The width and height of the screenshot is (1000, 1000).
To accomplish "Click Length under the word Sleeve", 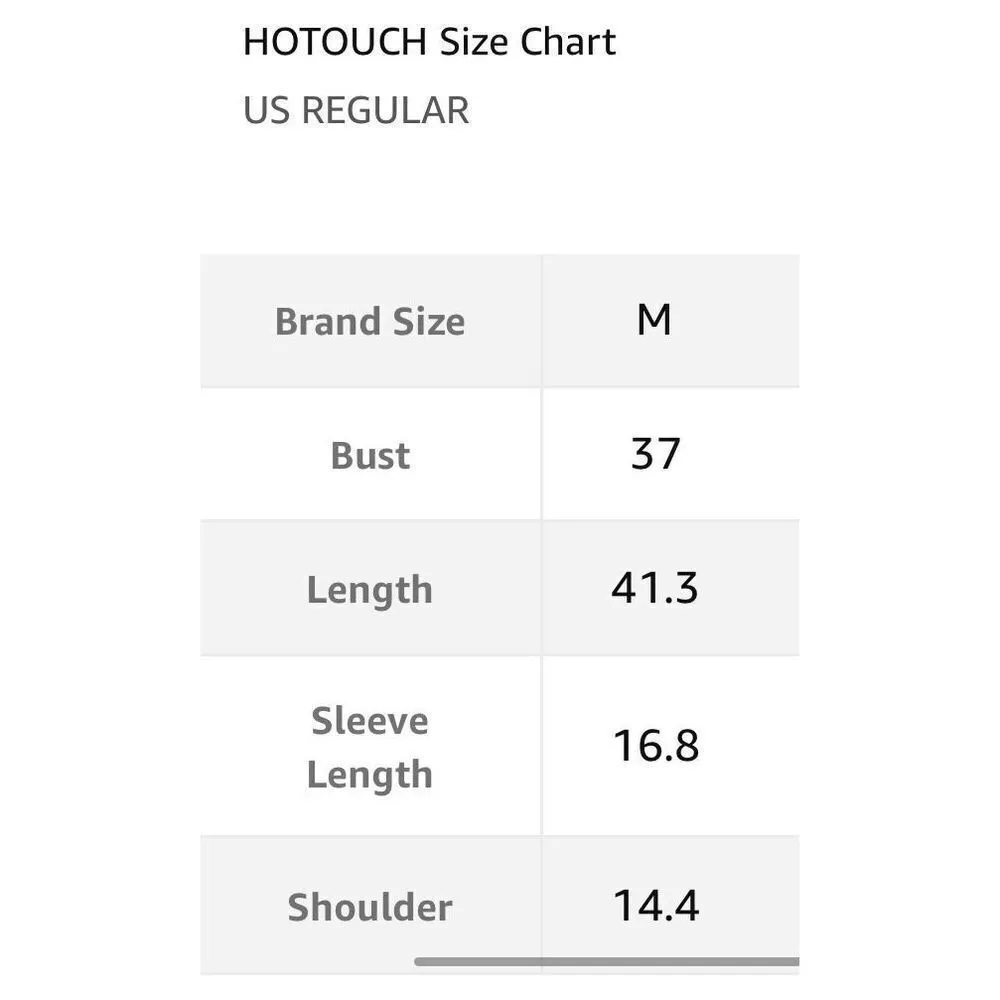I will (370, 775).
